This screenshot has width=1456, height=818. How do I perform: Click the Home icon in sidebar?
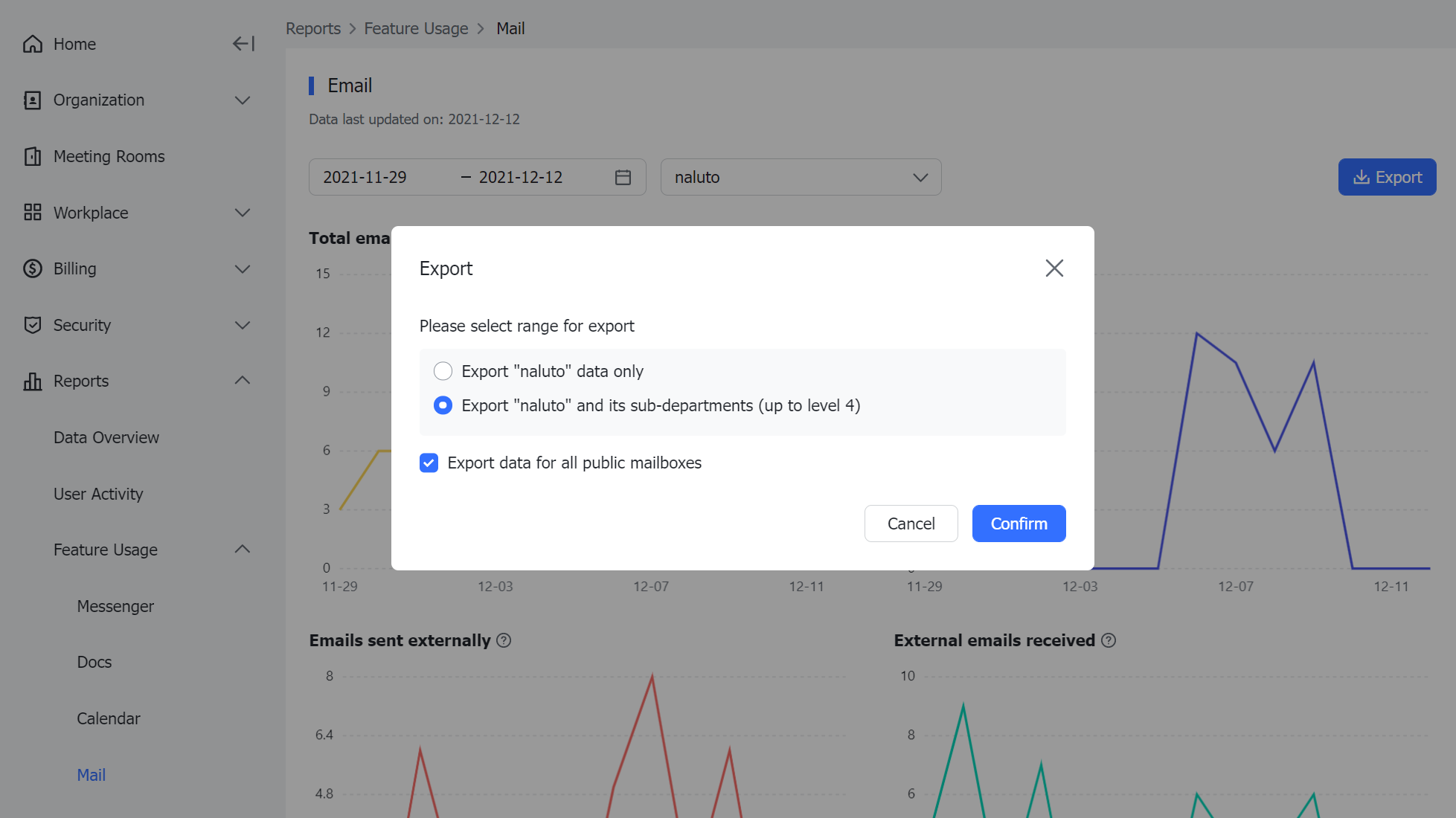(x=33, y=44)
